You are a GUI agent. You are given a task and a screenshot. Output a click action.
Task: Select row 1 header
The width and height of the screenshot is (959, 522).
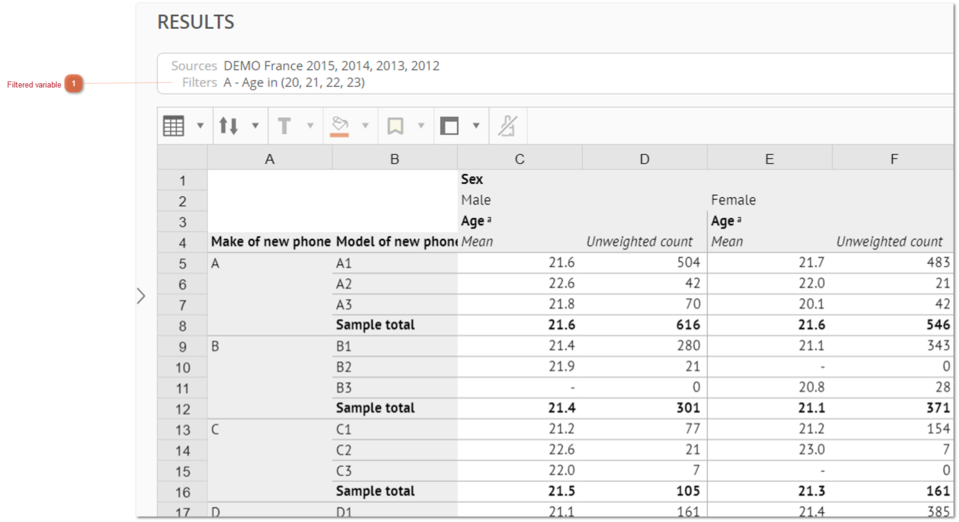[x=182, y=181]
